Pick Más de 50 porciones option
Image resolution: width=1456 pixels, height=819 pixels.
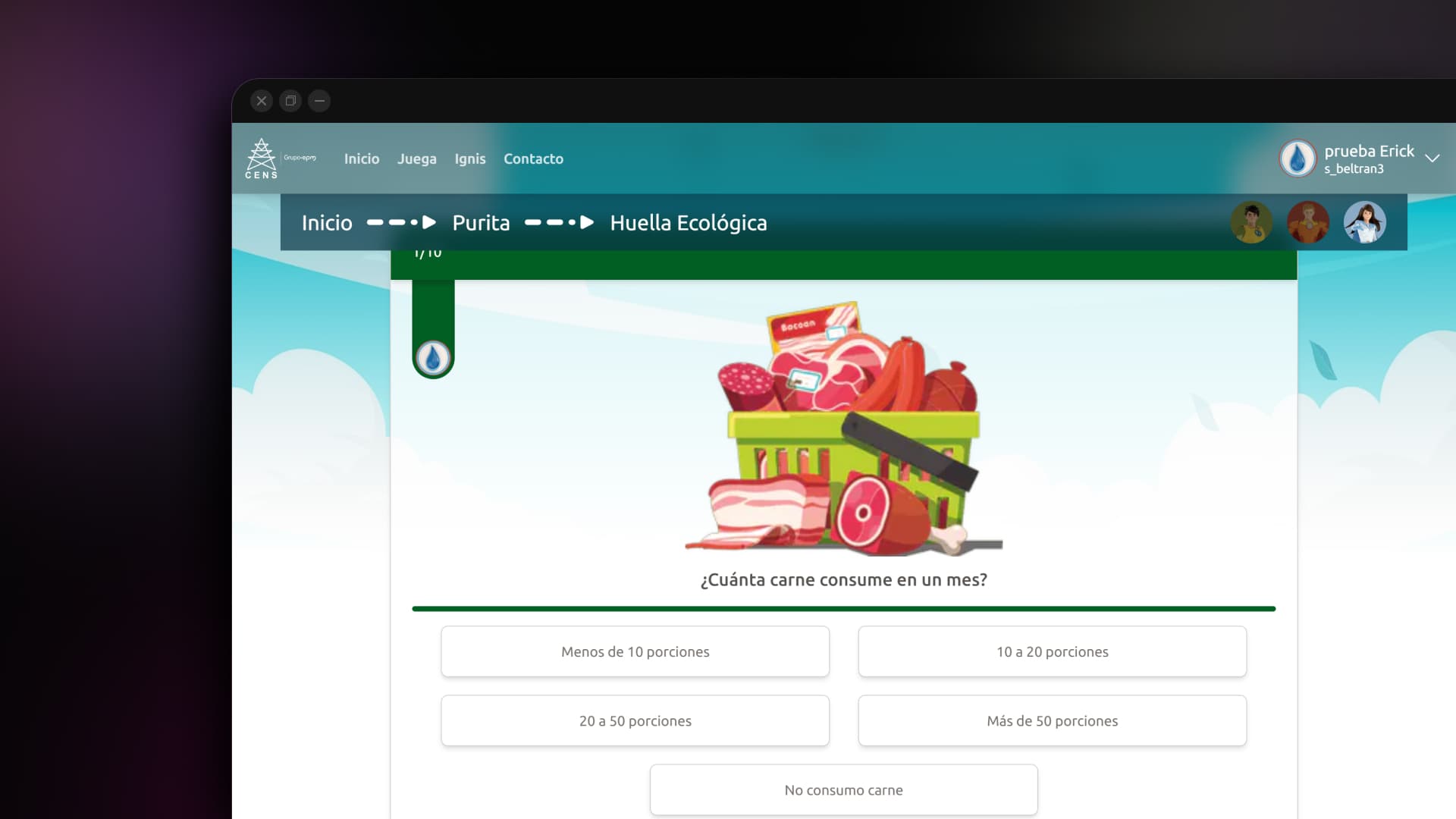[x=1052, y=720]
